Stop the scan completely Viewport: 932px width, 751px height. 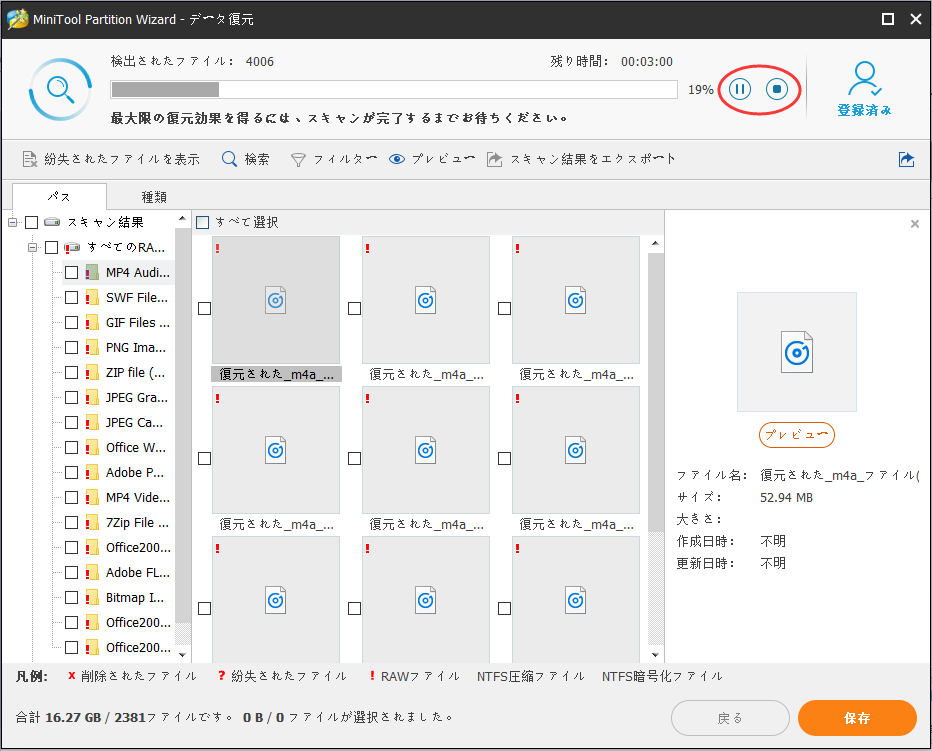777,89
